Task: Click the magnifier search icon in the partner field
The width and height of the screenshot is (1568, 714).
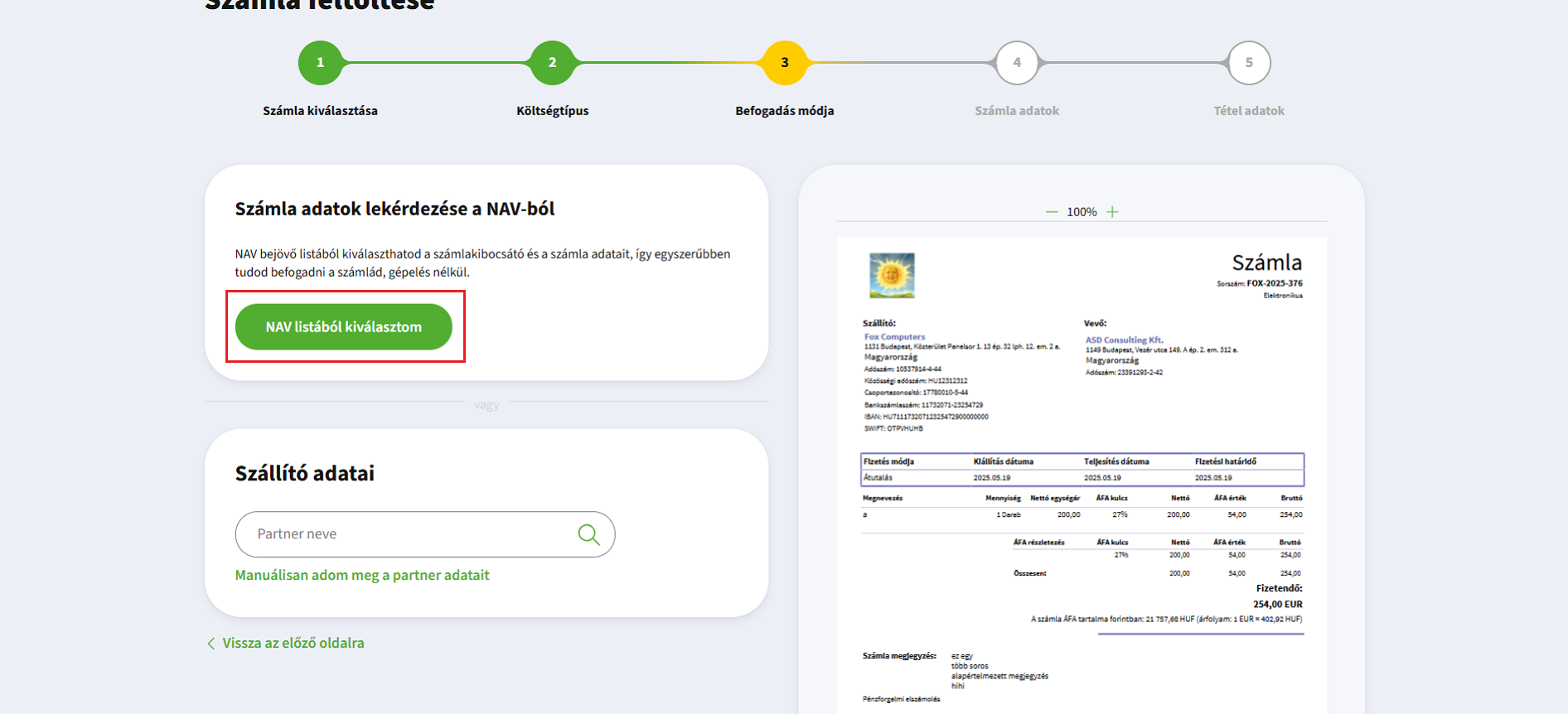Action: [588, 534]
